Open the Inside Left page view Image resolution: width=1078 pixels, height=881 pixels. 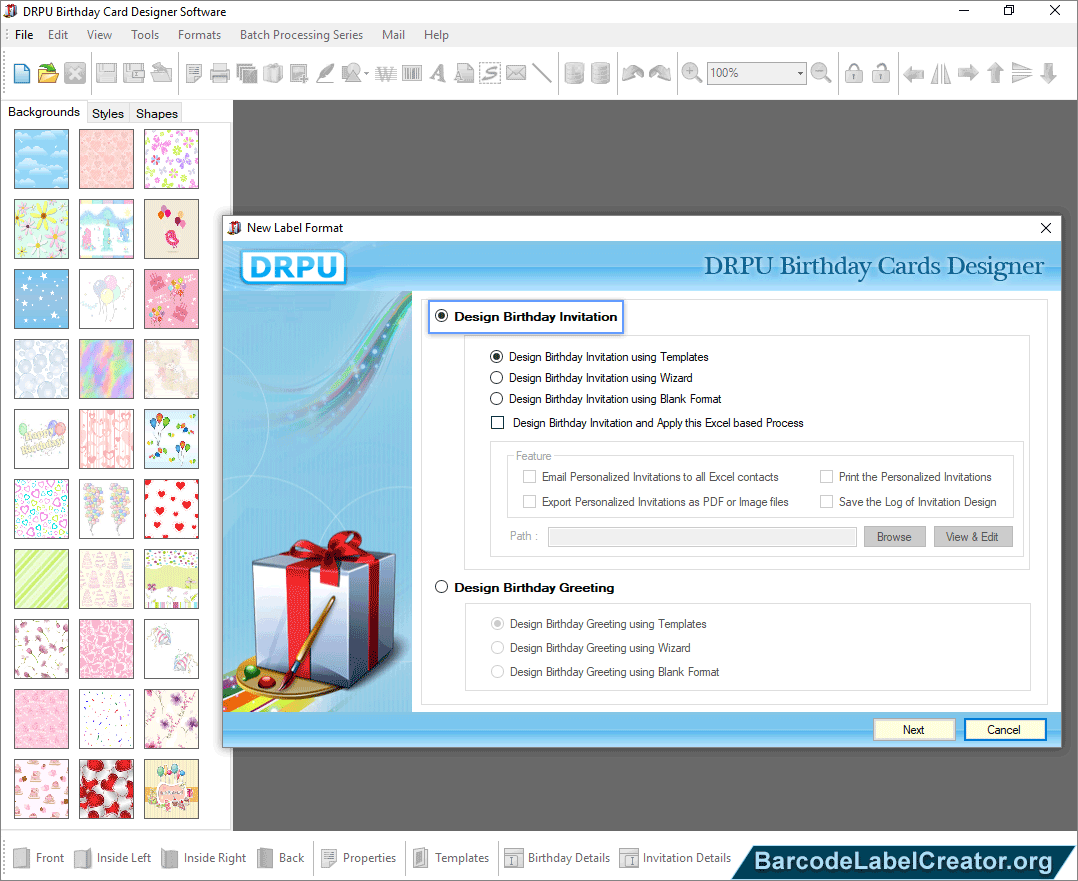(113, 858)
